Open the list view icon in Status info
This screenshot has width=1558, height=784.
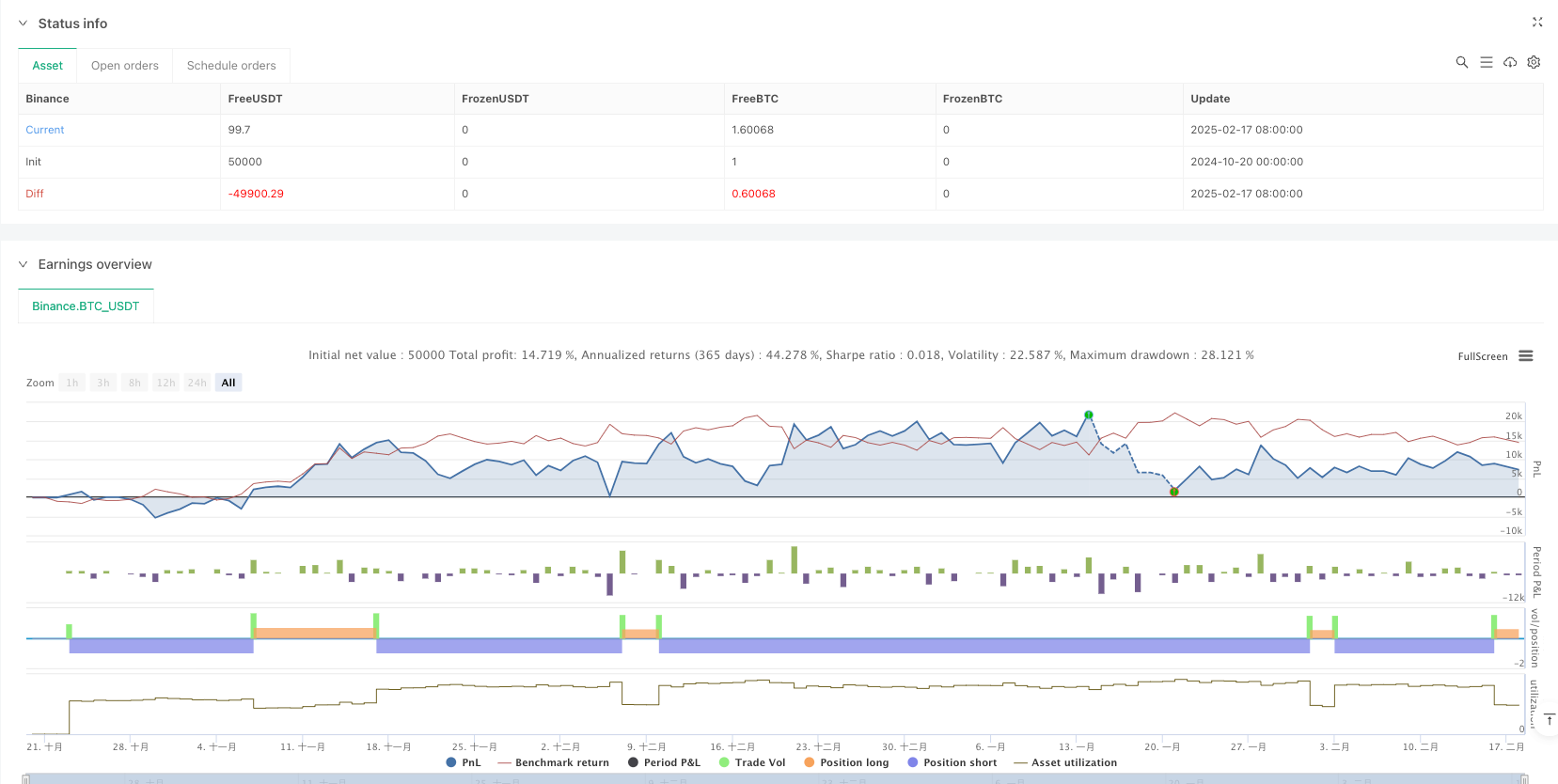tap(1486, 62)
